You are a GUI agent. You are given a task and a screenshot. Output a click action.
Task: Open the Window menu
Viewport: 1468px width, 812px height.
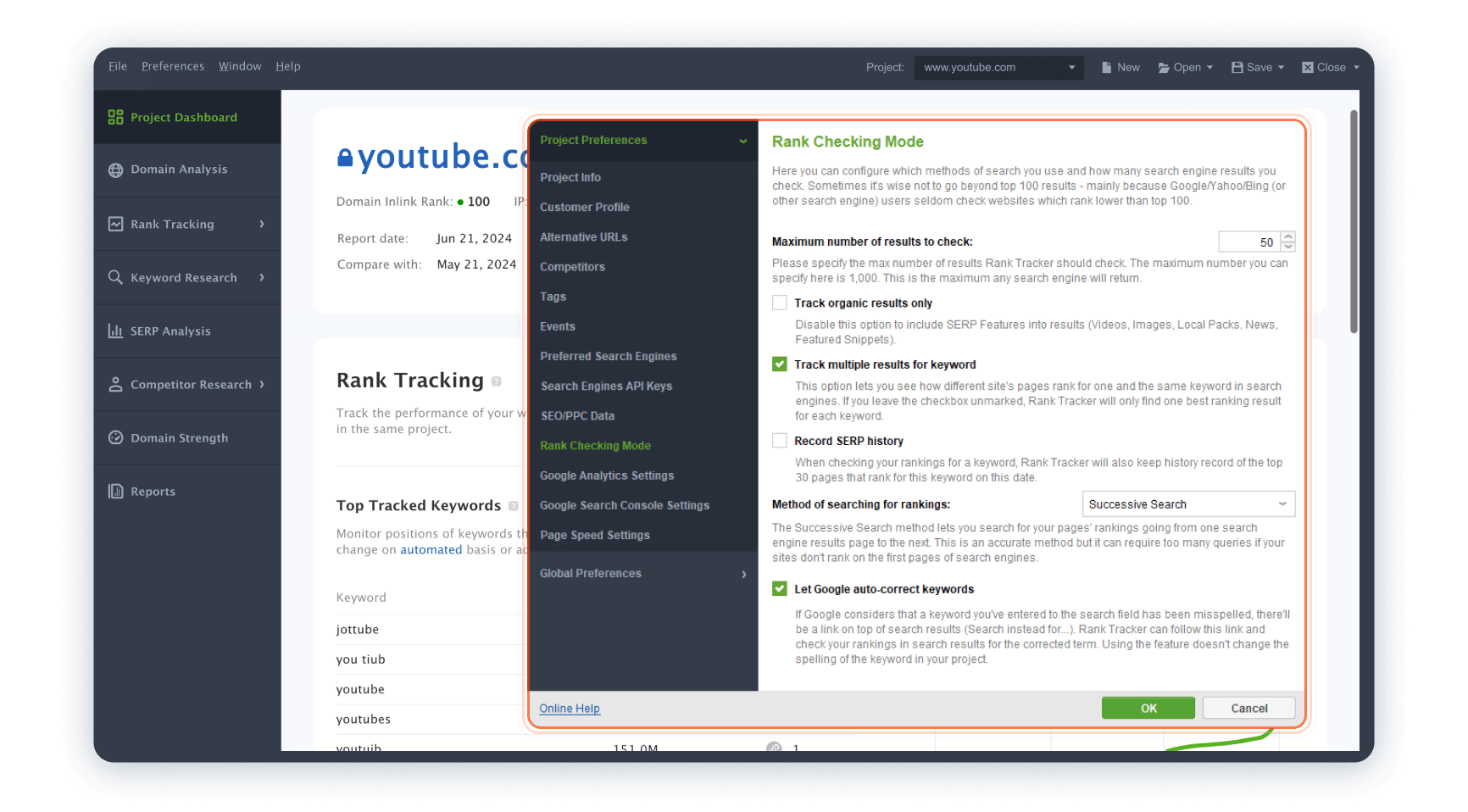click(240, 66)
